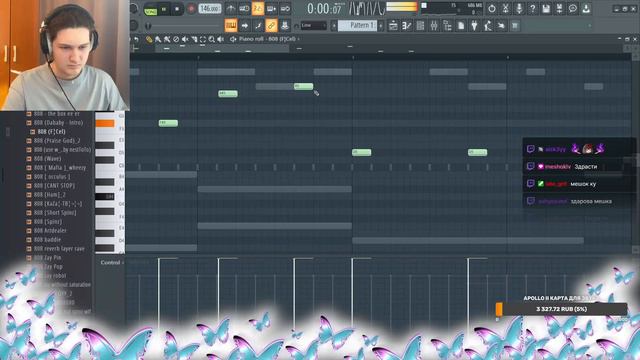Image resolution: width=640 pixels, height=360 pixels.
Task: Toggle the note/clip grouping icon
Action: 258,26
